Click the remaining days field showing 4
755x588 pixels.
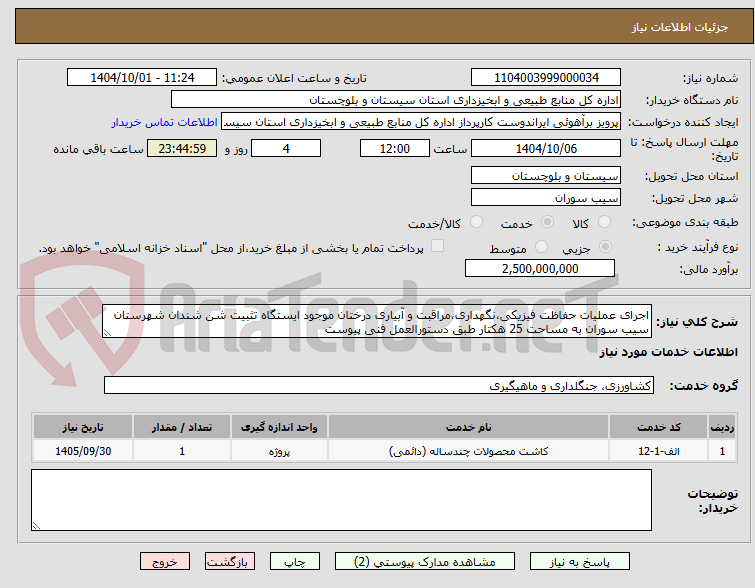[x=286, y=148]
